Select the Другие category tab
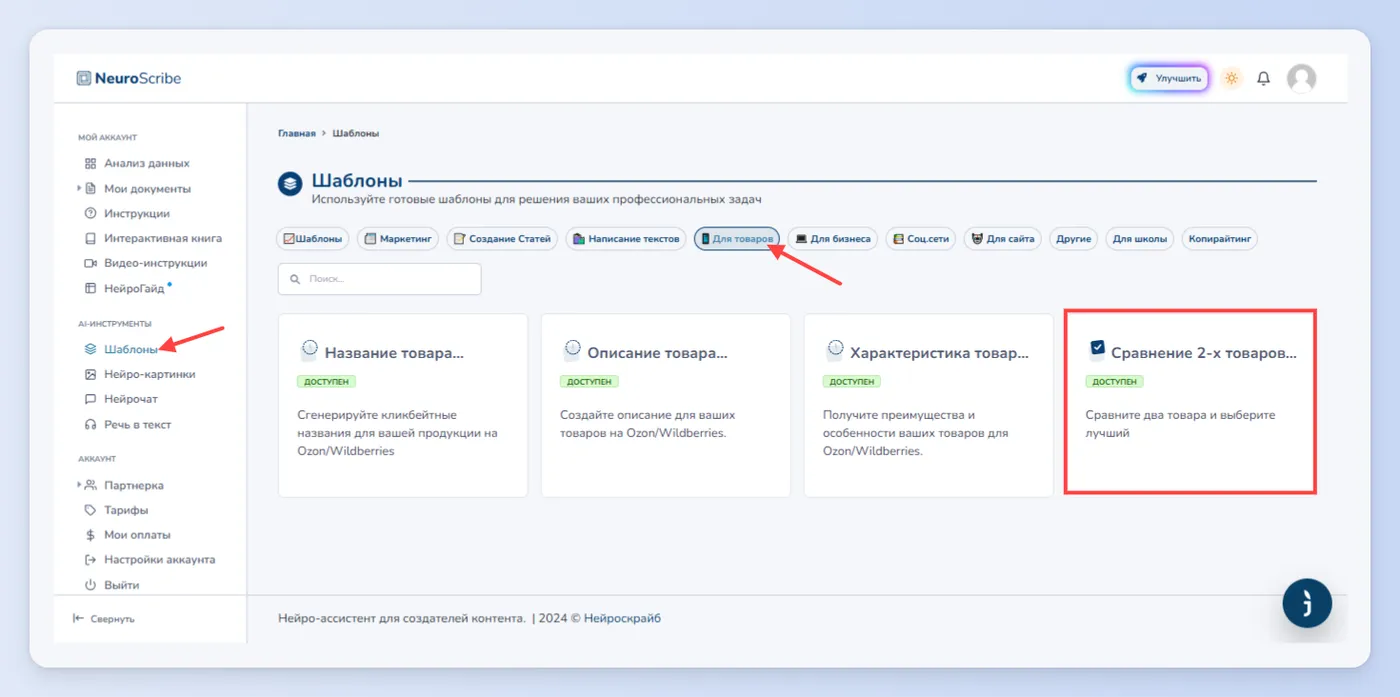Viewport: 1400px width, 697px height. [1073, 239]
